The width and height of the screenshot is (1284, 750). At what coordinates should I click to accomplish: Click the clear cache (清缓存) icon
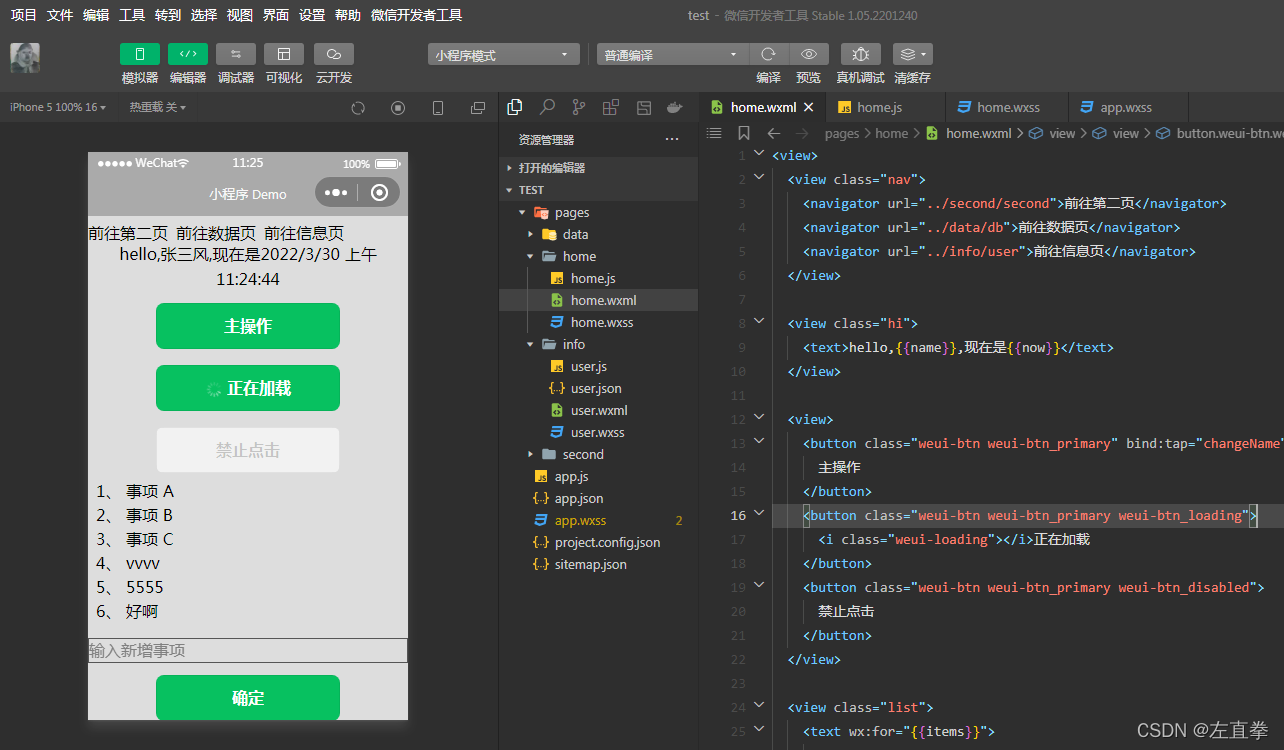coord(912,54)
